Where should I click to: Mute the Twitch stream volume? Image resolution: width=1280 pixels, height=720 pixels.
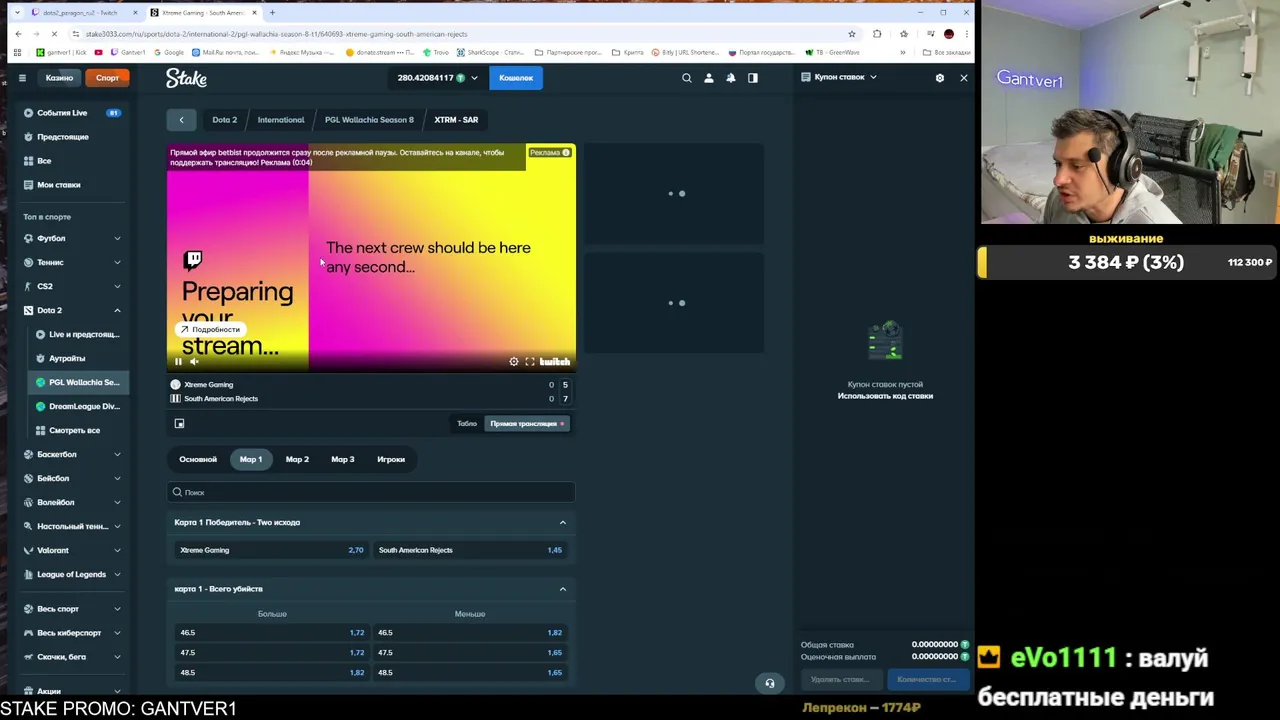click(x=194, y=362)
